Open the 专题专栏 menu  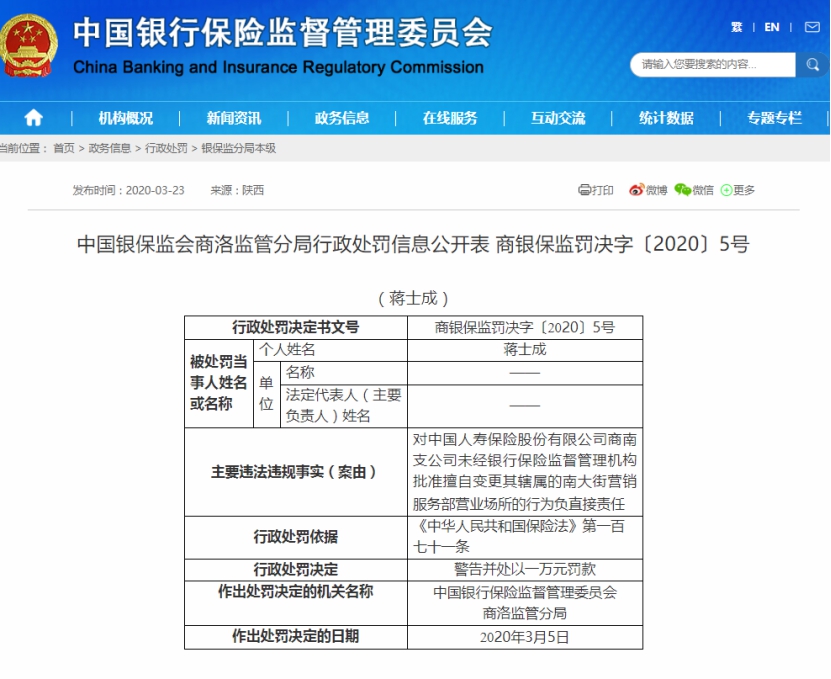tap(774, 118)
